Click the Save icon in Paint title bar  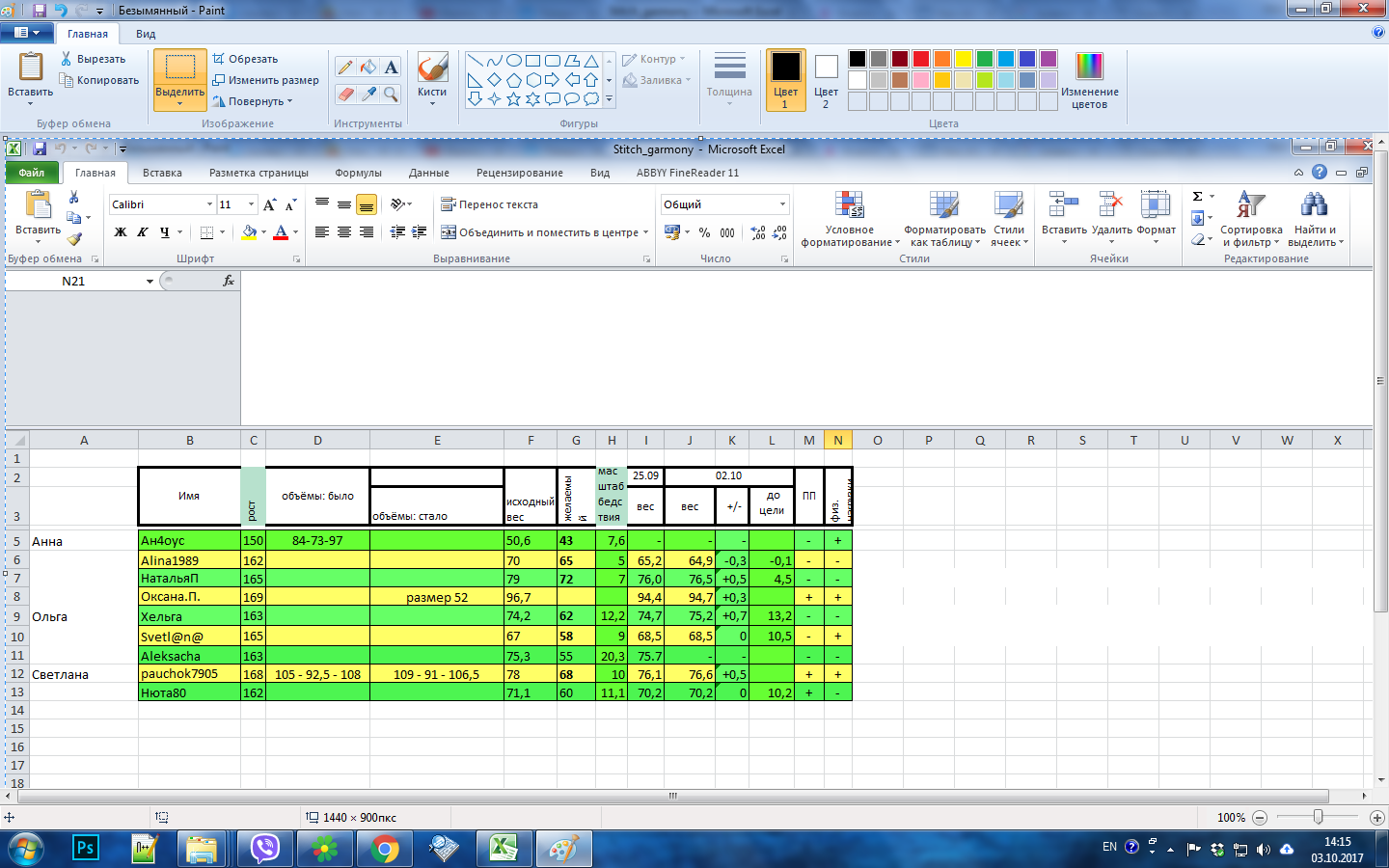(40, 11)
